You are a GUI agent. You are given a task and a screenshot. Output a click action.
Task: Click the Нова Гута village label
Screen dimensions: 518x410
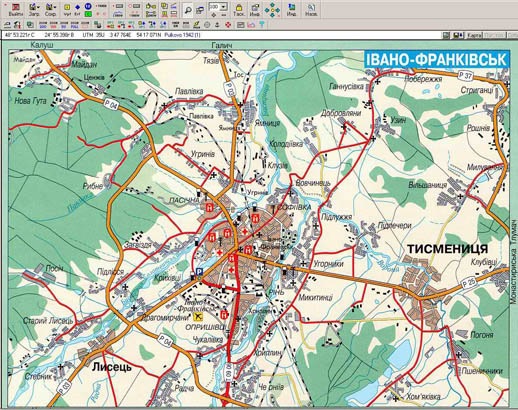pyautogui.click(x=30, y=100)
